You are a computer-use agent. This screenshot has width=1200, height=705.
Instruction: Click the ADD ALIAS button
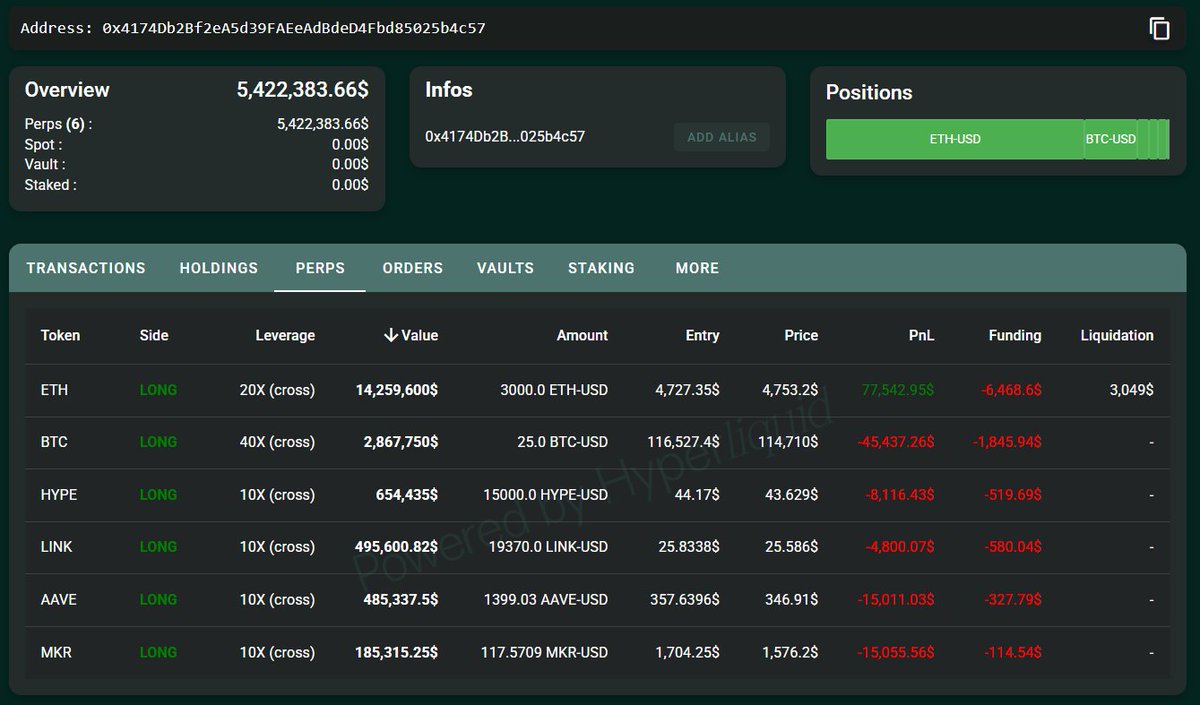[722, 137]
